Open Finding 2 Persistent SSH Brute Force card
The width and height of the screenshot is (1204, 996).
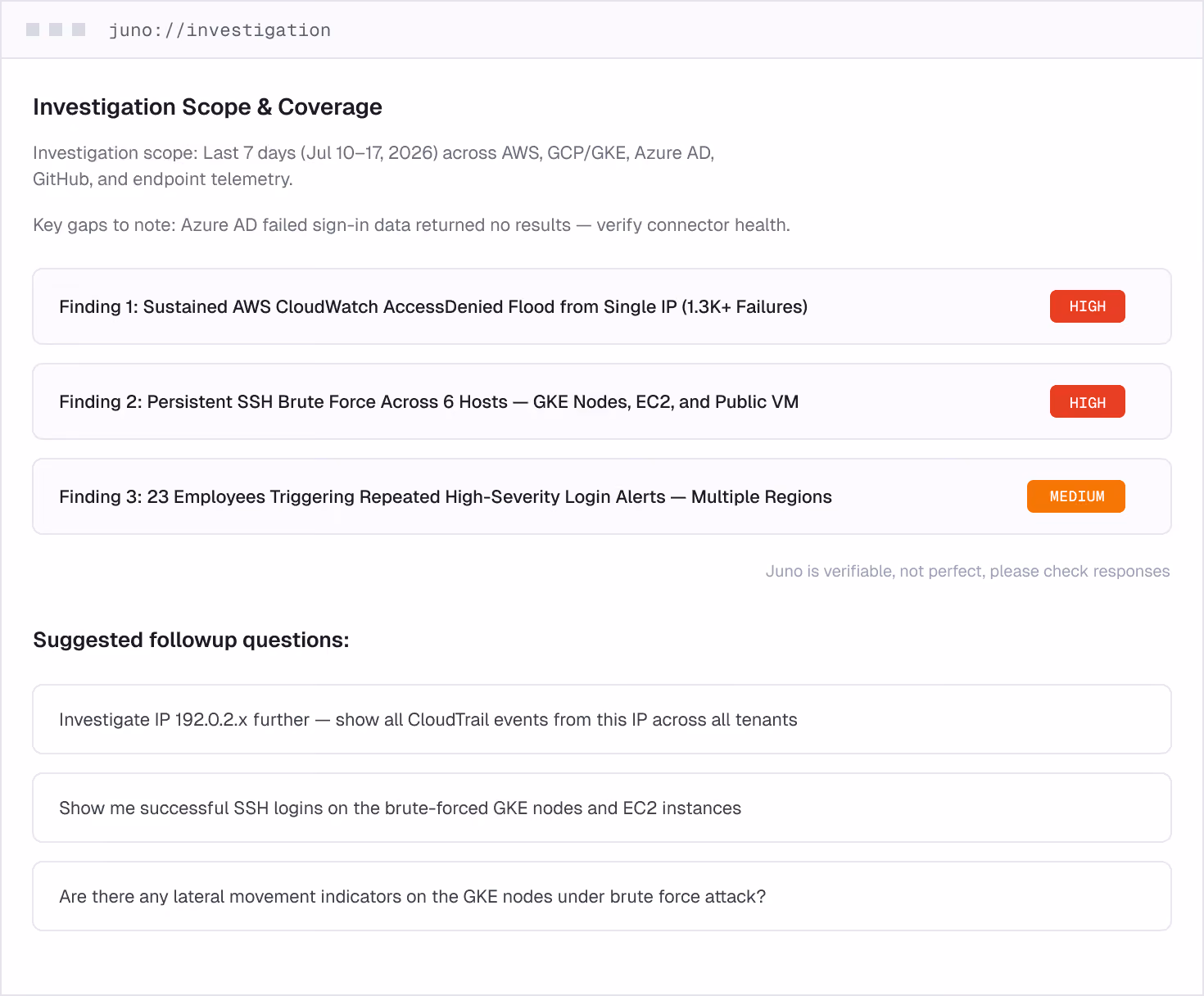pyautogui.click(x=602, y=401)
